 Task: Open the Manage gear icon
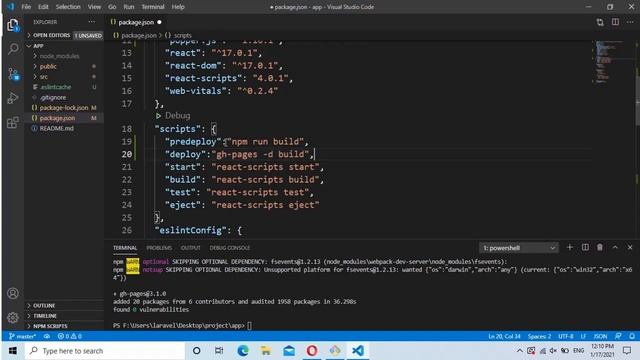(13, 317)
